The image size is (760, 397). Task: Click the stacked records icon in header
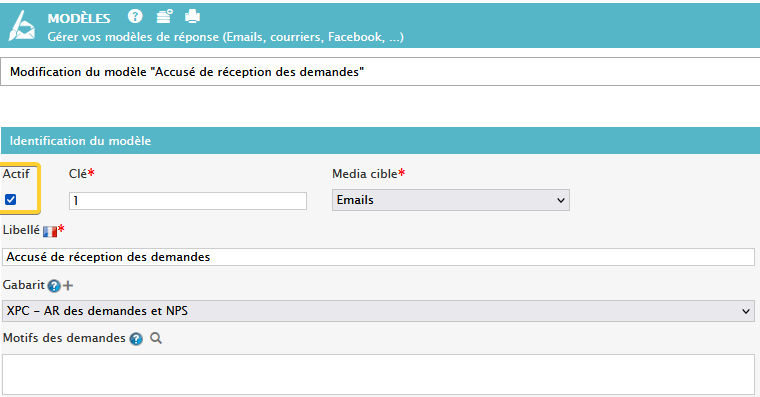coord(164,16)
